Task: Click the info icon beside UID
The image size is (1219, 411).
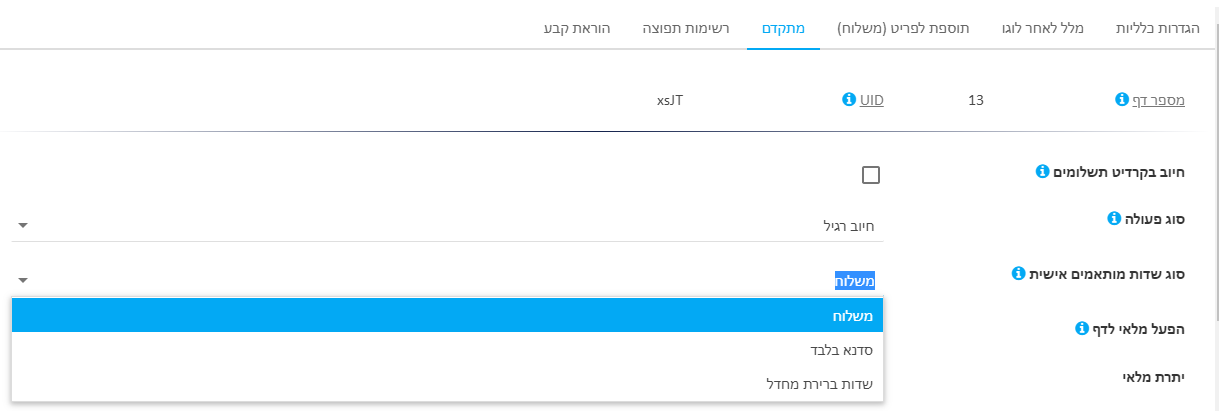Action: coord(849,100)
